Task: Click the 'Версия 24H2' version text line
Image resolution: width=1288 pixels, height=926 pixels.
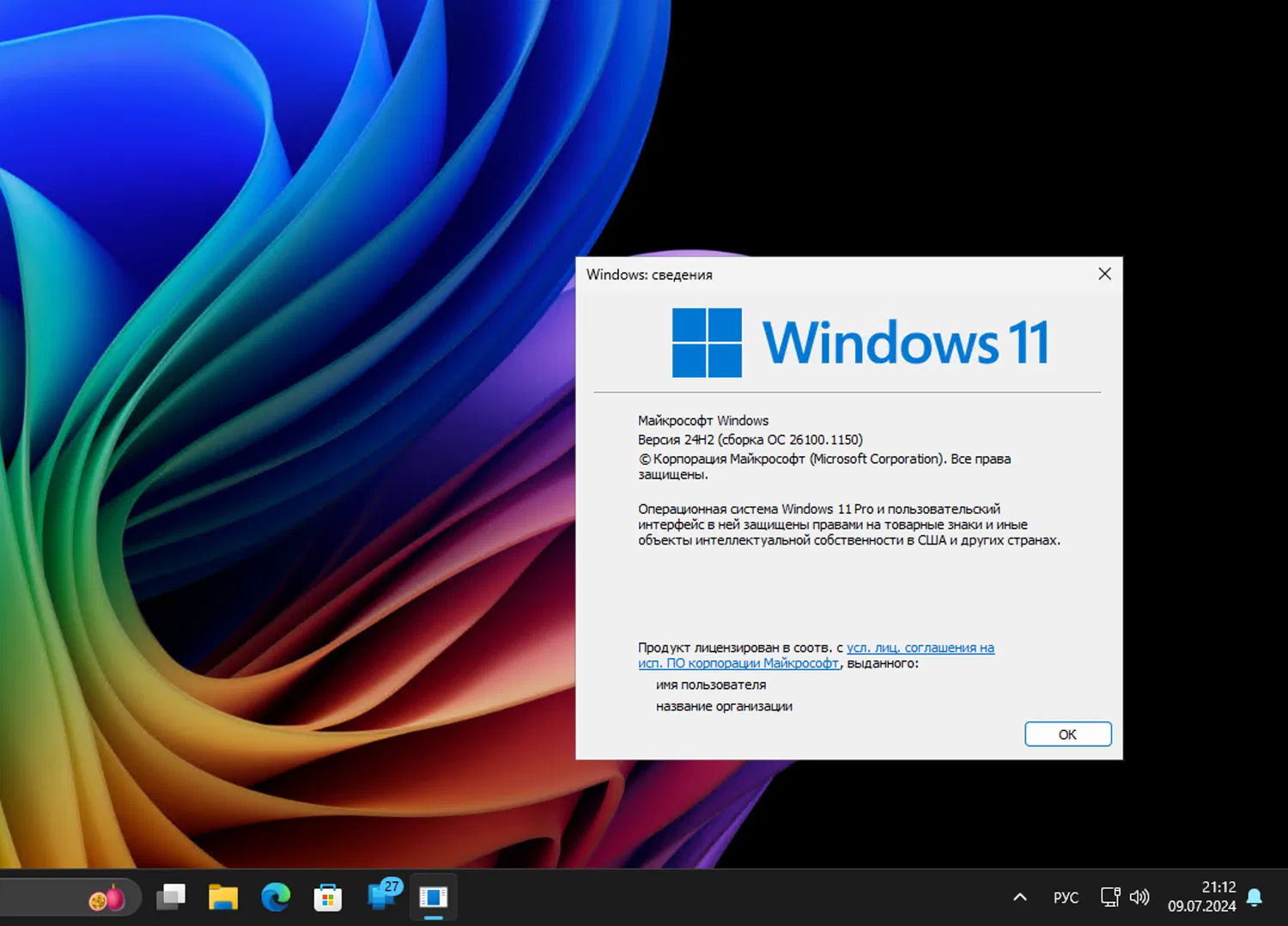Action: [x=750, y=440]
